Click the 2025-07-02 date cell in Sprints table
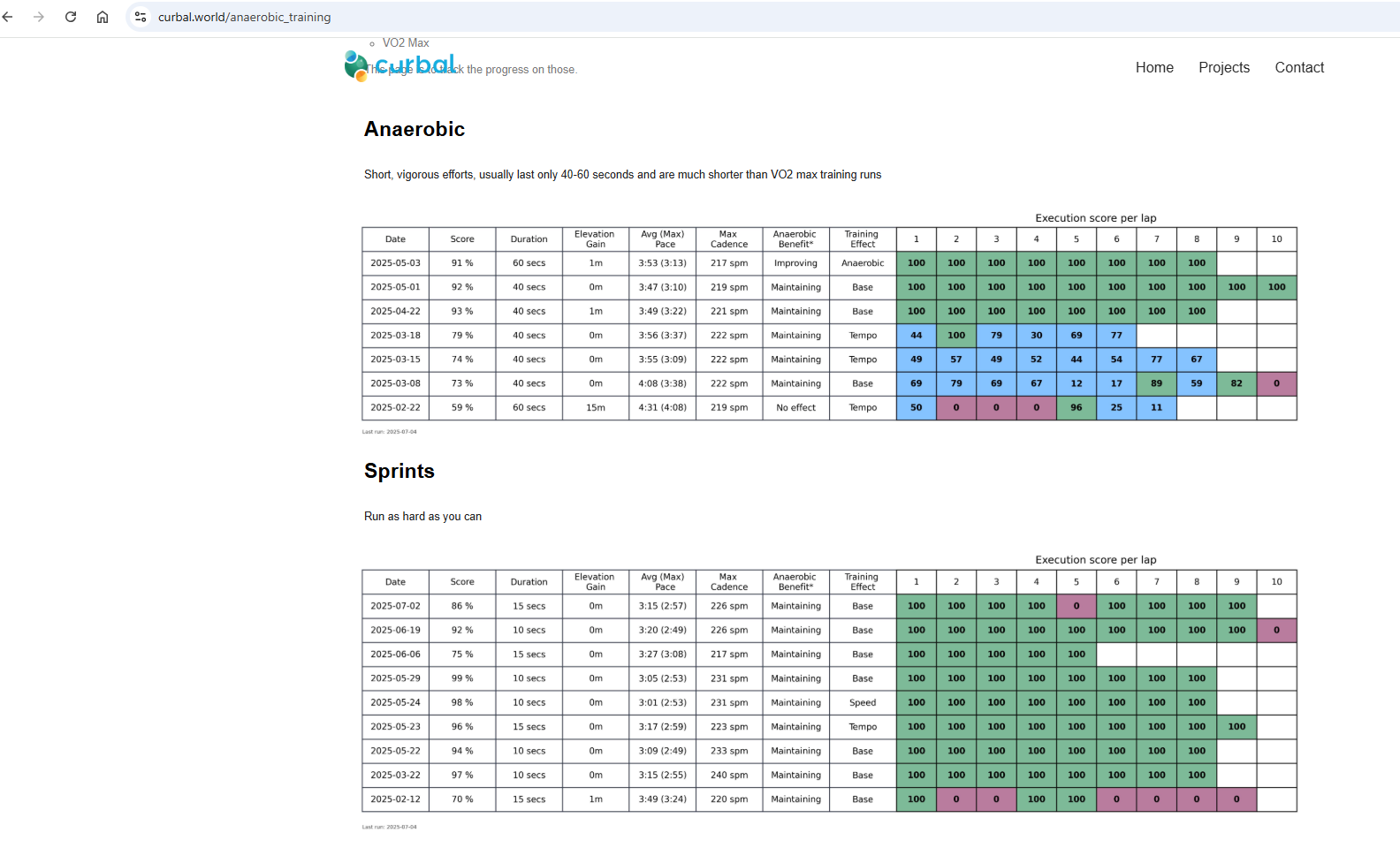 (395, 606)
